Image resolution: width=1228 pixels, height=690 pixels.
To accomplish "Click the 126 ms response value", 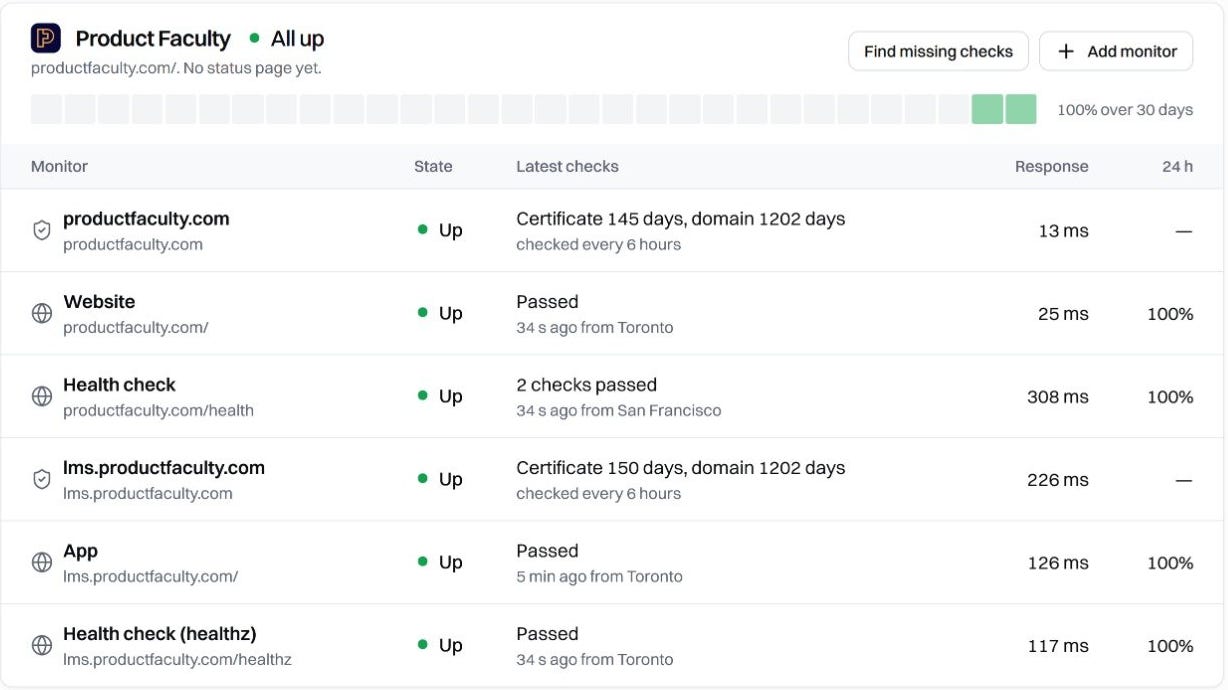I will [x=1058, y=563].
